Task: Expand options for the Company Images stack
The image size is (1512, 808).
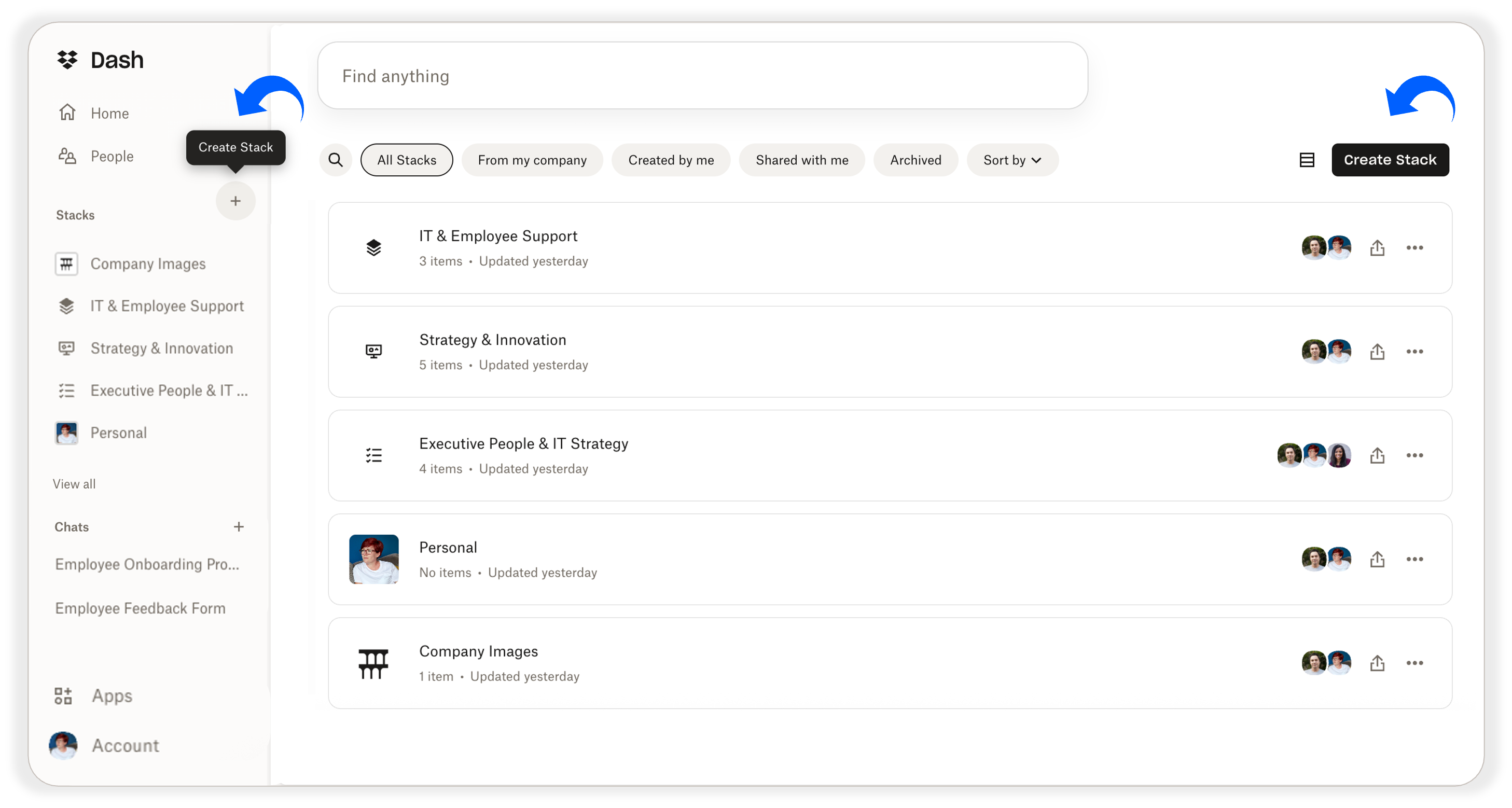Action: tap(1414, 663)
